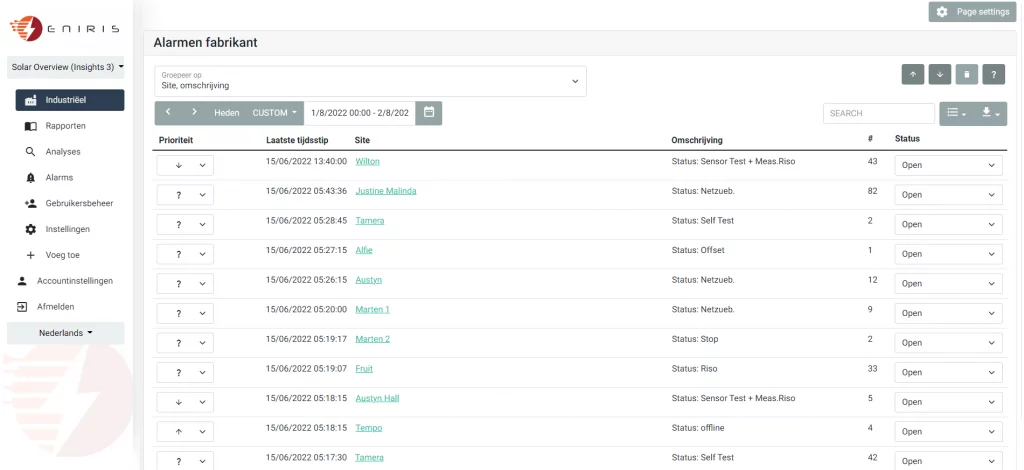Click the Heden button
Screen dimensions: 1024x470
227,113
